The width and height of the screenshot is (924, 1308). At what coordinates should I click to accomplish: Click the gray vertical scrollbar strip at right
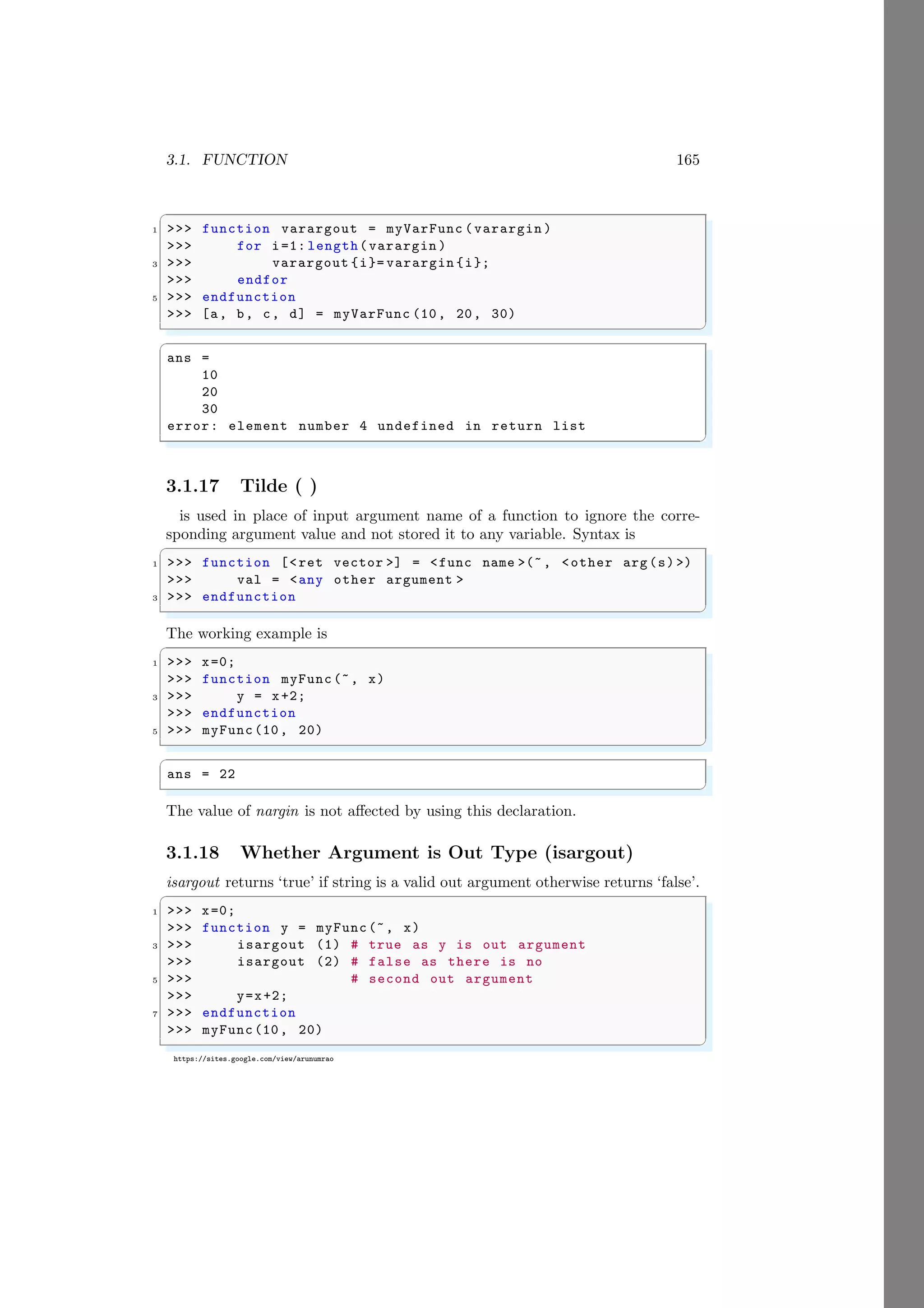tap(904, 654)
